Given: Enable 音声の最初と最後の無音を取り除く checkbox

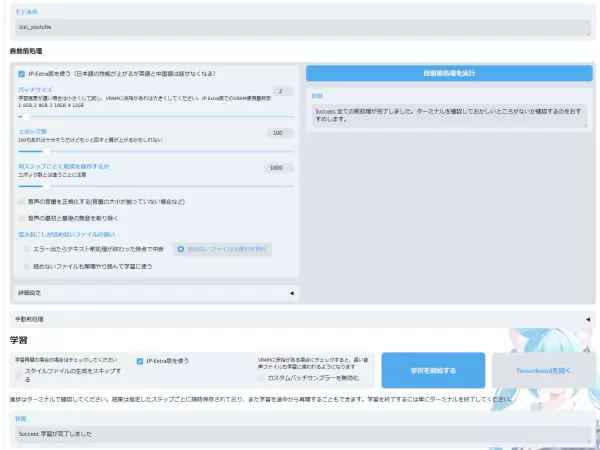Looking at the screenshot, I should point(21,218).
